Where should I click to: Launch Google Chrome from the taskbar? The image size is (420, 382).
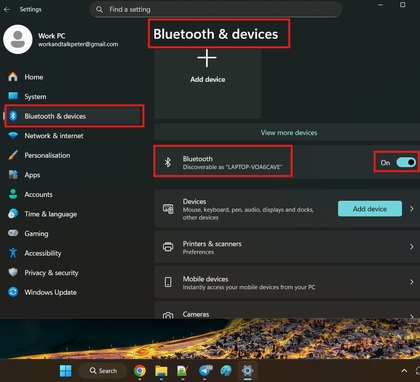pyautogui.click(x=140, y=371)
